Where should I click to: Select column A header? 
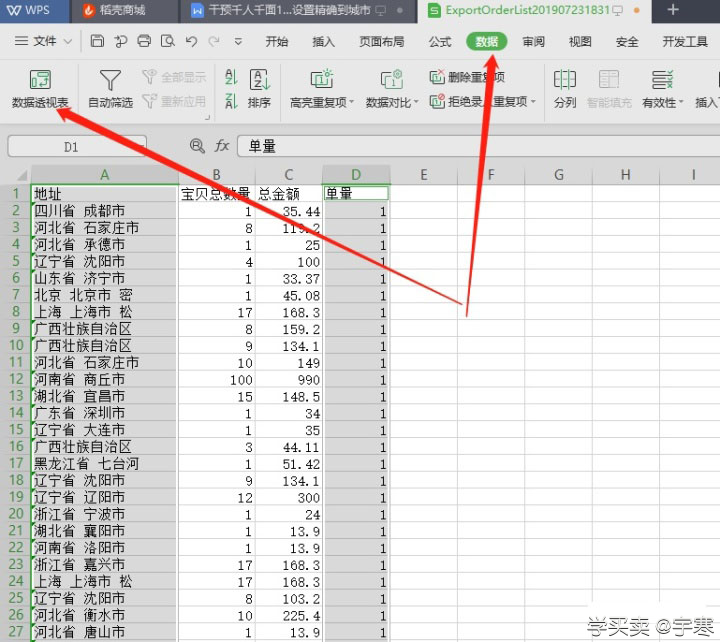(x=104, y=175)
